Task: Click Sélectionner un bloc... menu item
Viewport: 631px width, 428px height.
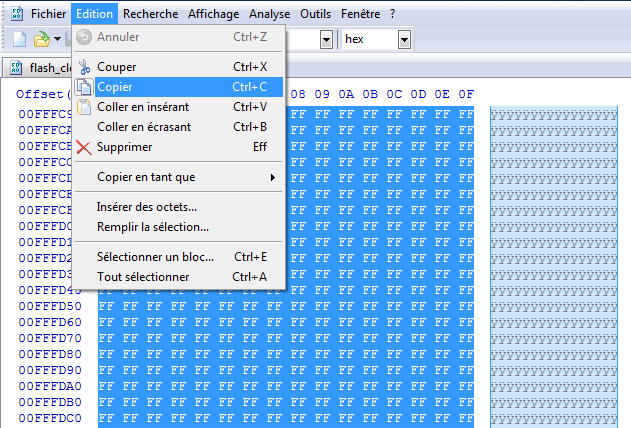Action: (155, 257)
